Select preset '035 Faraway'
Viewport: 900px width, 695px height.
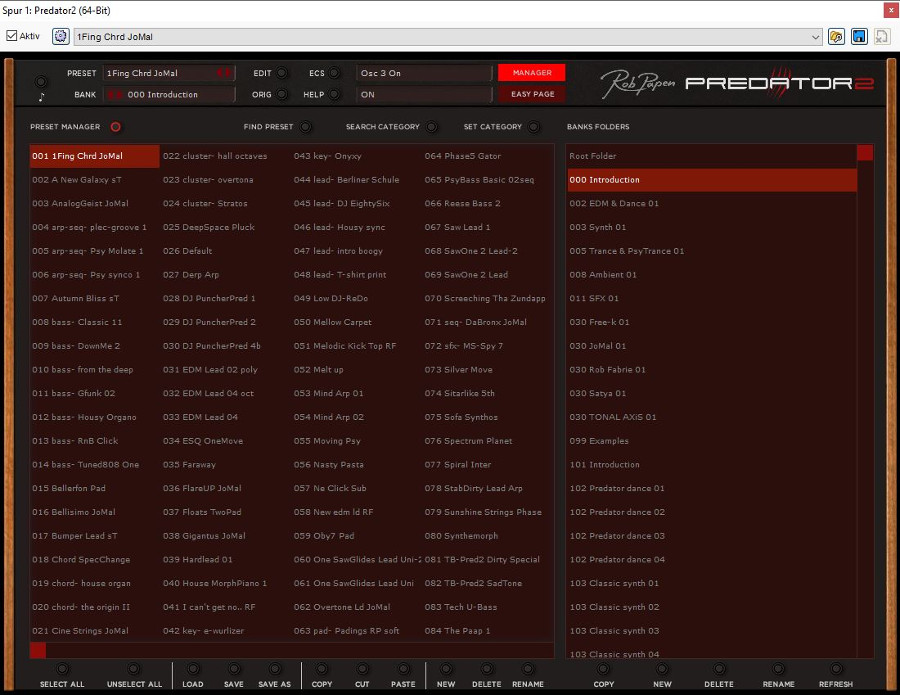pyautogui.click(x=189, y=464)
